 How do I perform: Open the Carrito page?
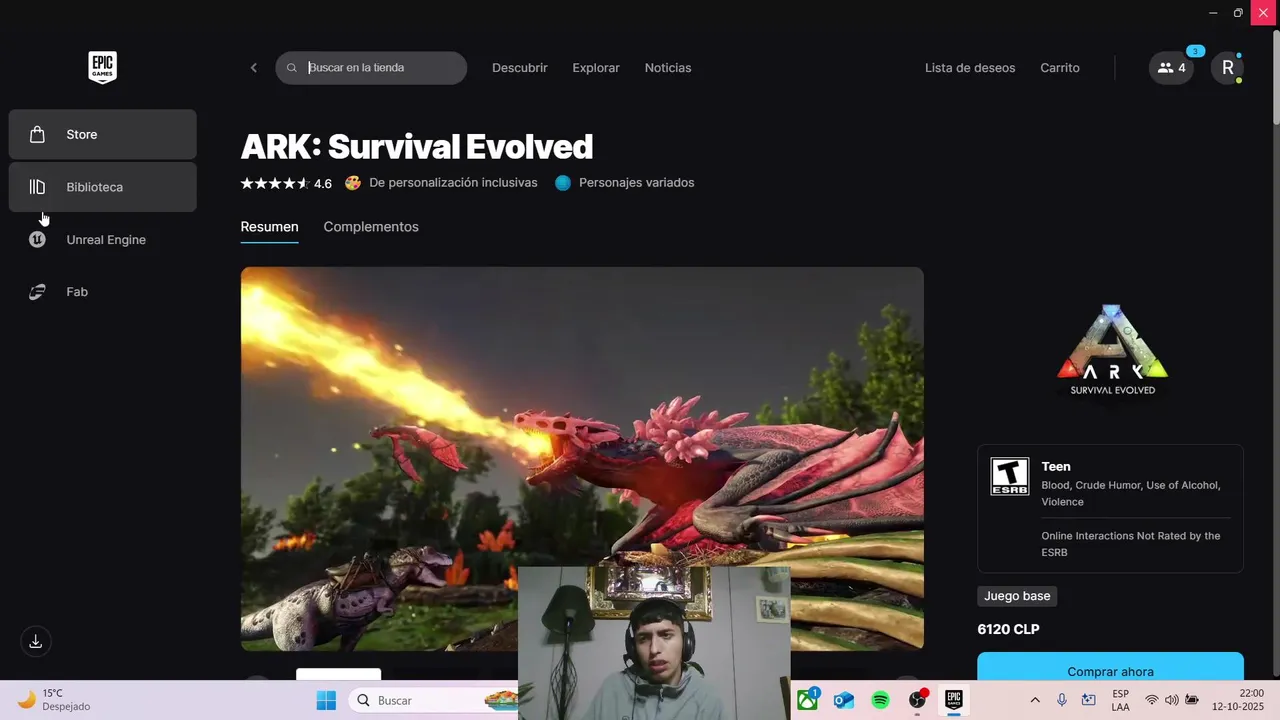[x=1060, y=68]
